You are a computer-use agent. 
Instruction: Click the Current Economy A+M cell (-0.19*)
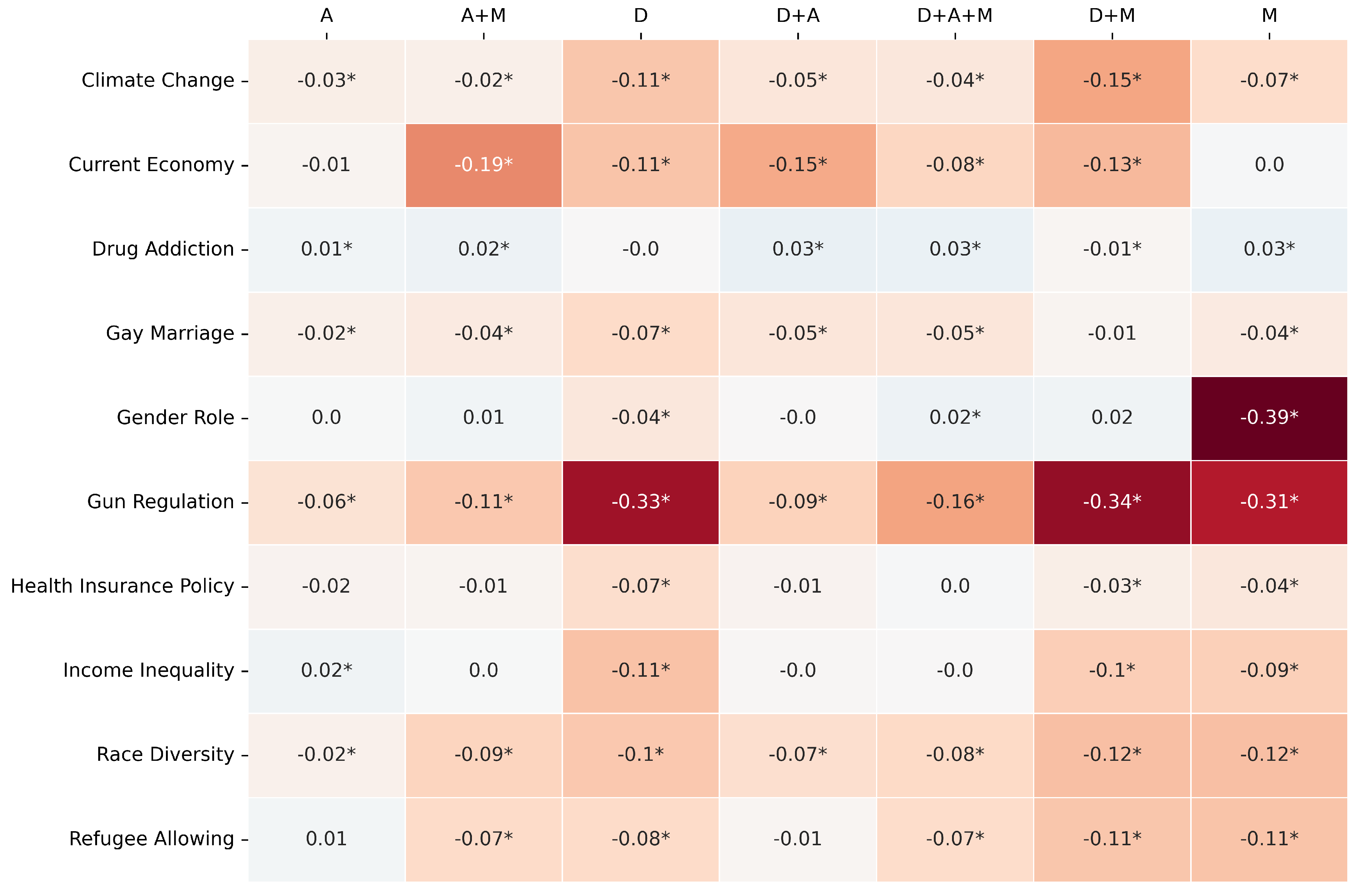click(483, 164)
